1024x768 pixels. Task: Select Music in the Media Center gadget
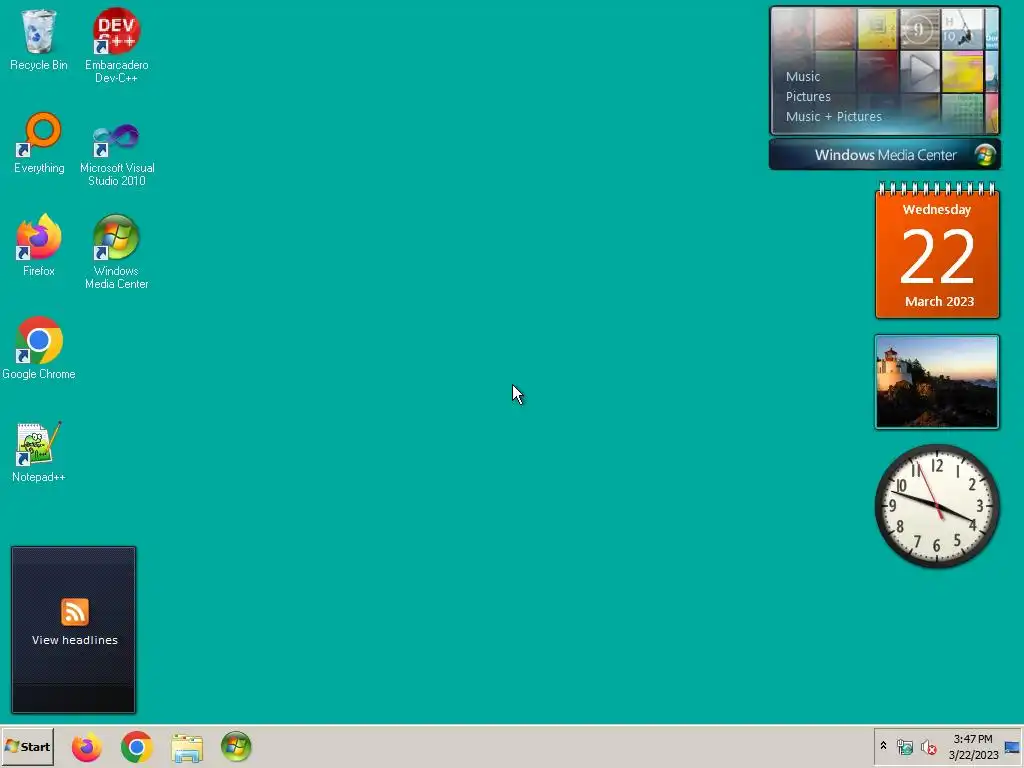(803, 76)
